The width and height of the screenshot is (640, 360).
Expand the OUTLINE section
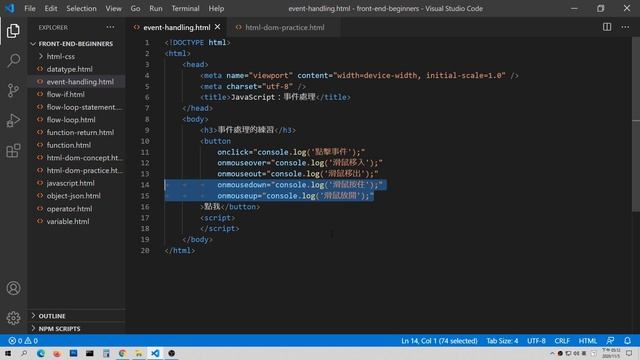51,316
